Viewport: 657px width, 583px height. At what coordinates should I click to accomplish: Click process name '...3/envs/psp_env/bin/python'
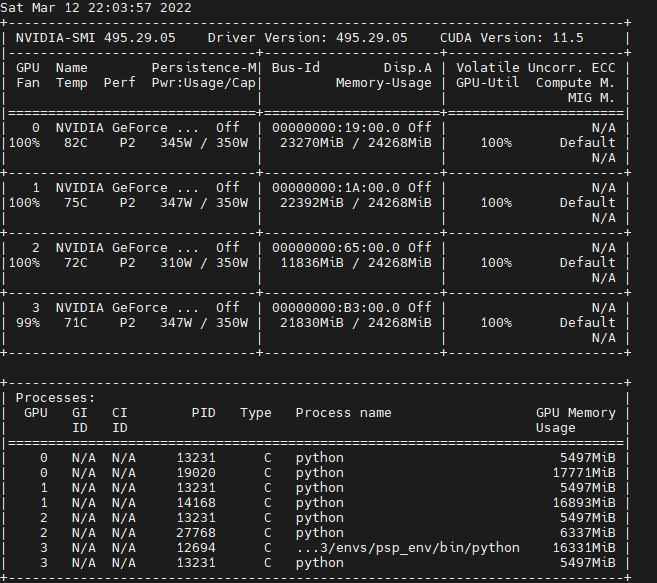point(408,548)
